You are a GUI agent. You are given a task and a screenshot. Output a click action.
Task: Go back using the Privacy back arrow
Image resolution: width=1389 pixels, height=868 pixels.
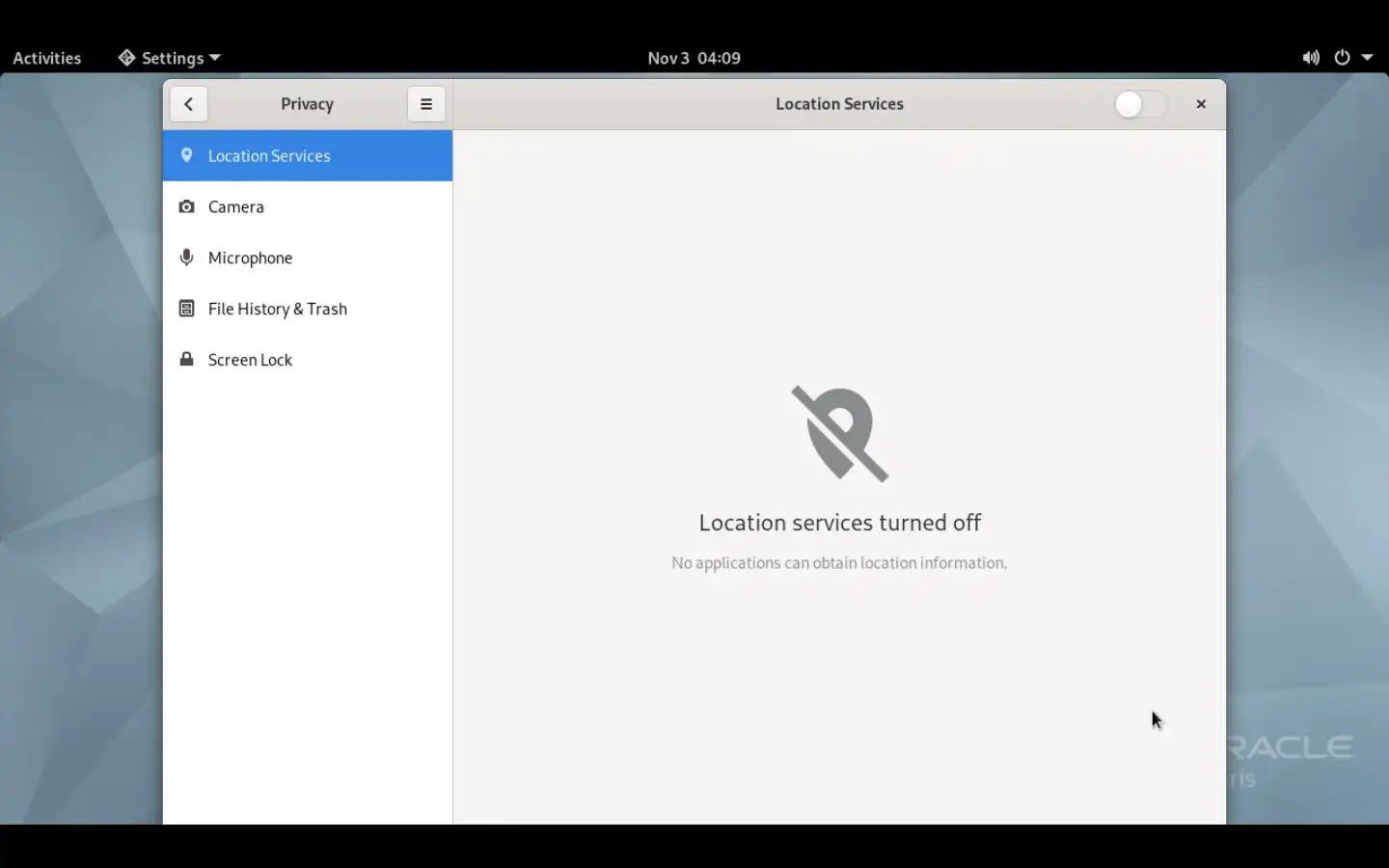coord(189,104)
